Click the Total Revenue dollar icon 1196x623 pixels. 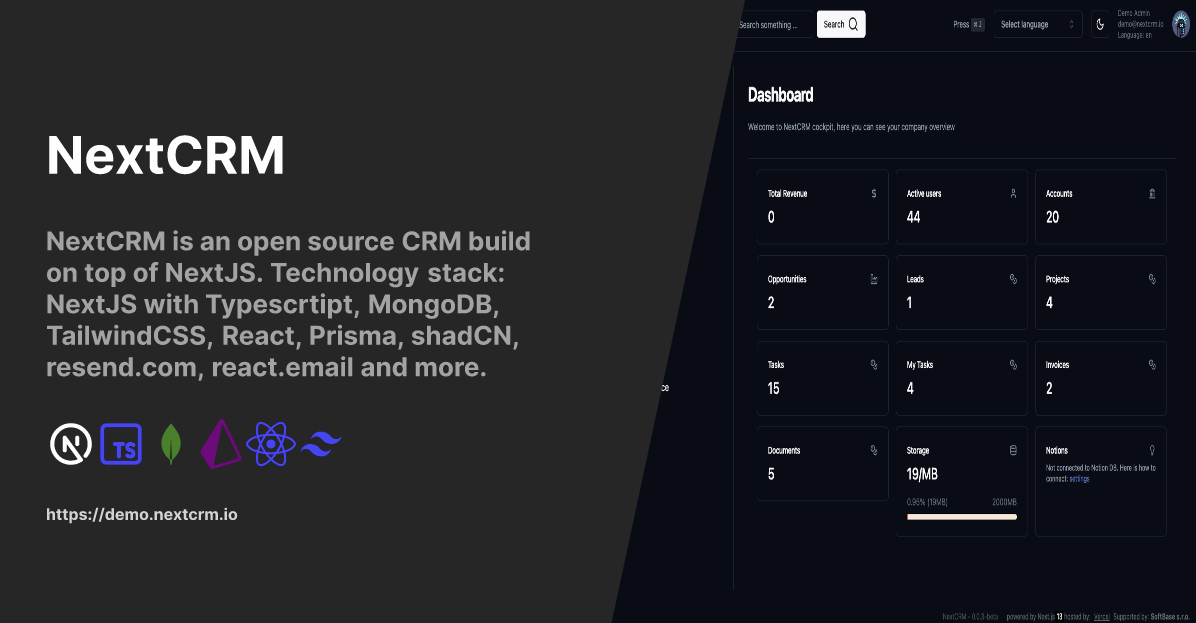coord(874,193)
